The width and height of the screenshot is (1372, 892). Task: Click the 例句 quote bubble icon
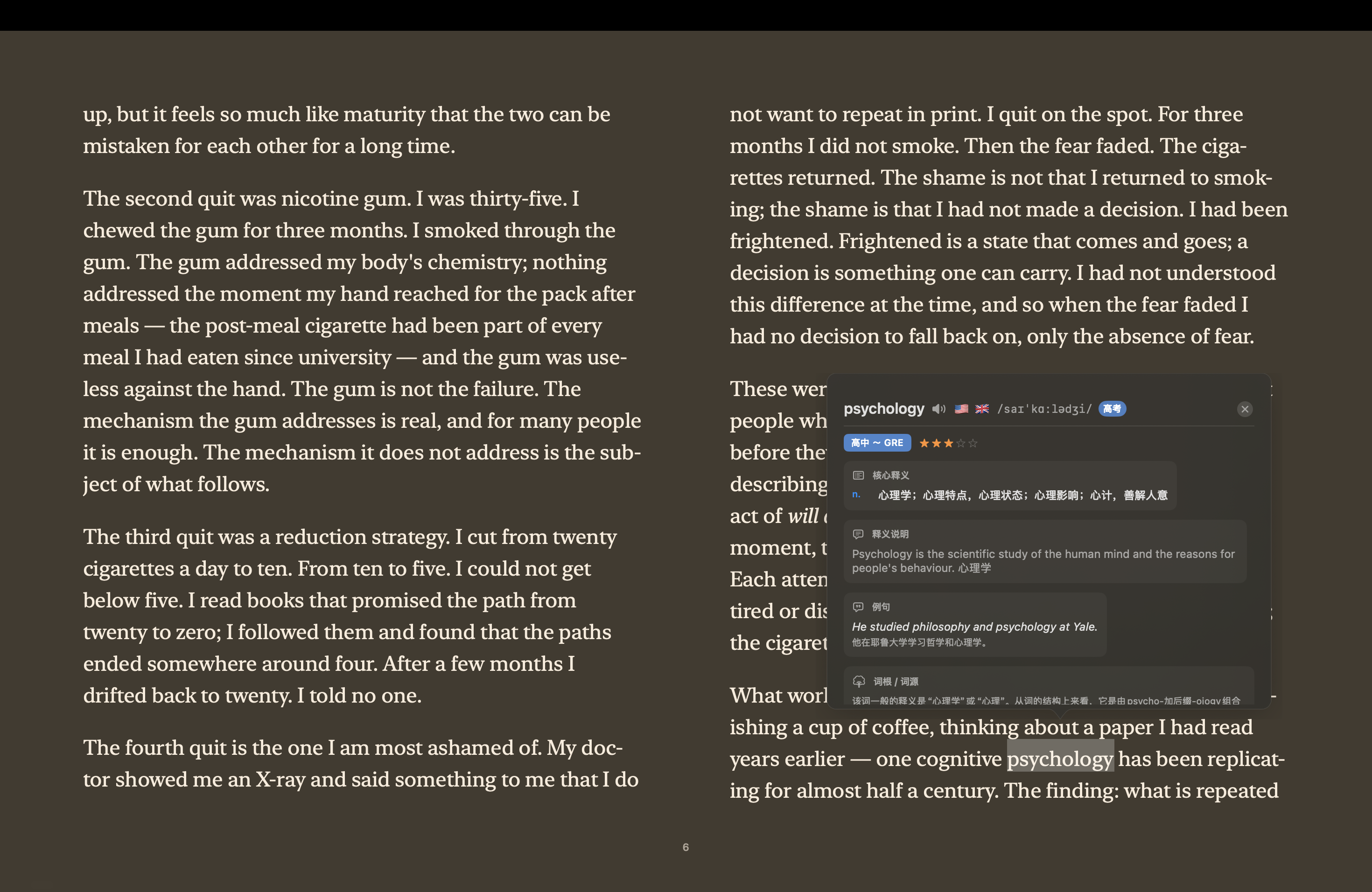coord(858,607)
